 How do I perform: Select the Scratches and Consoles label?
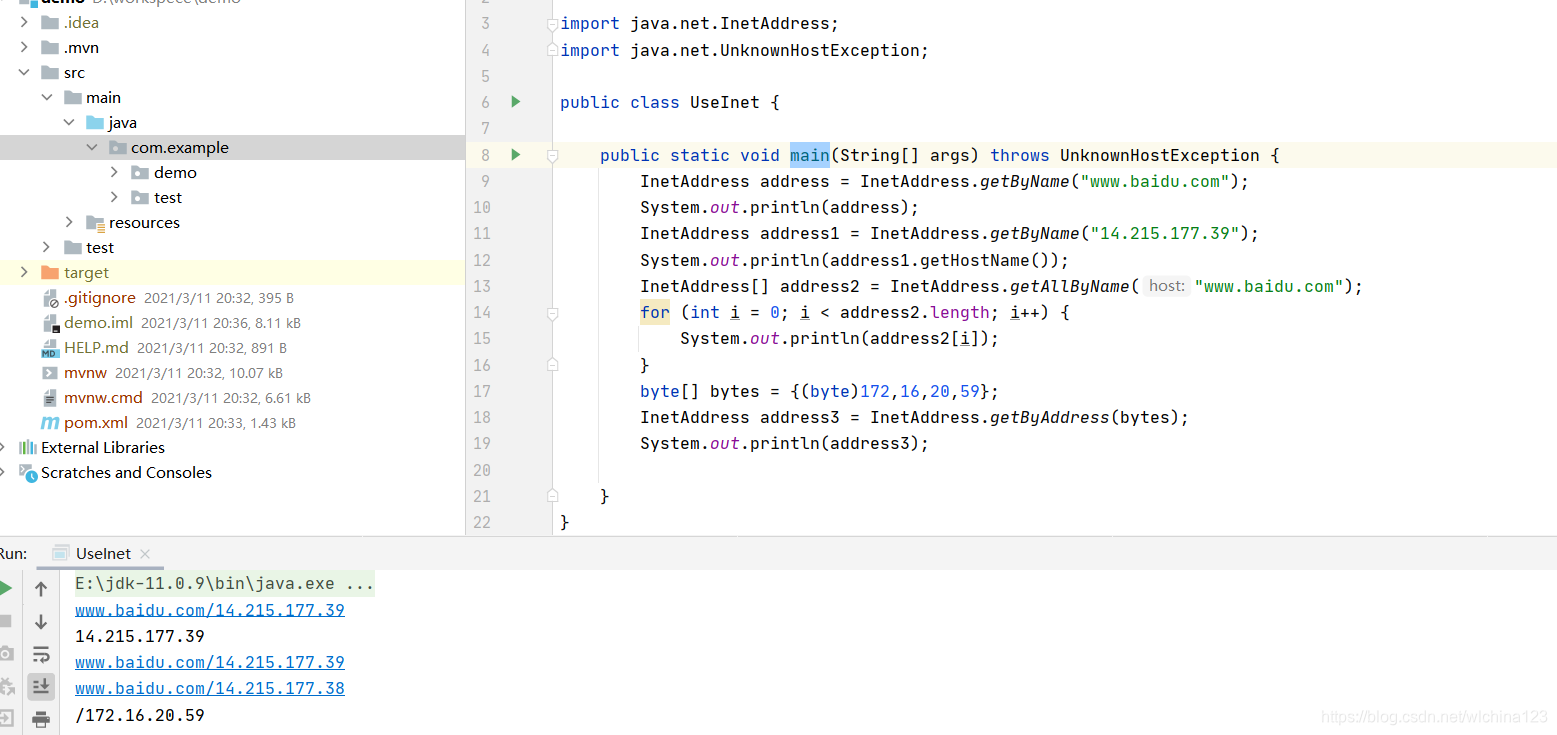click(x=126, y=472)
